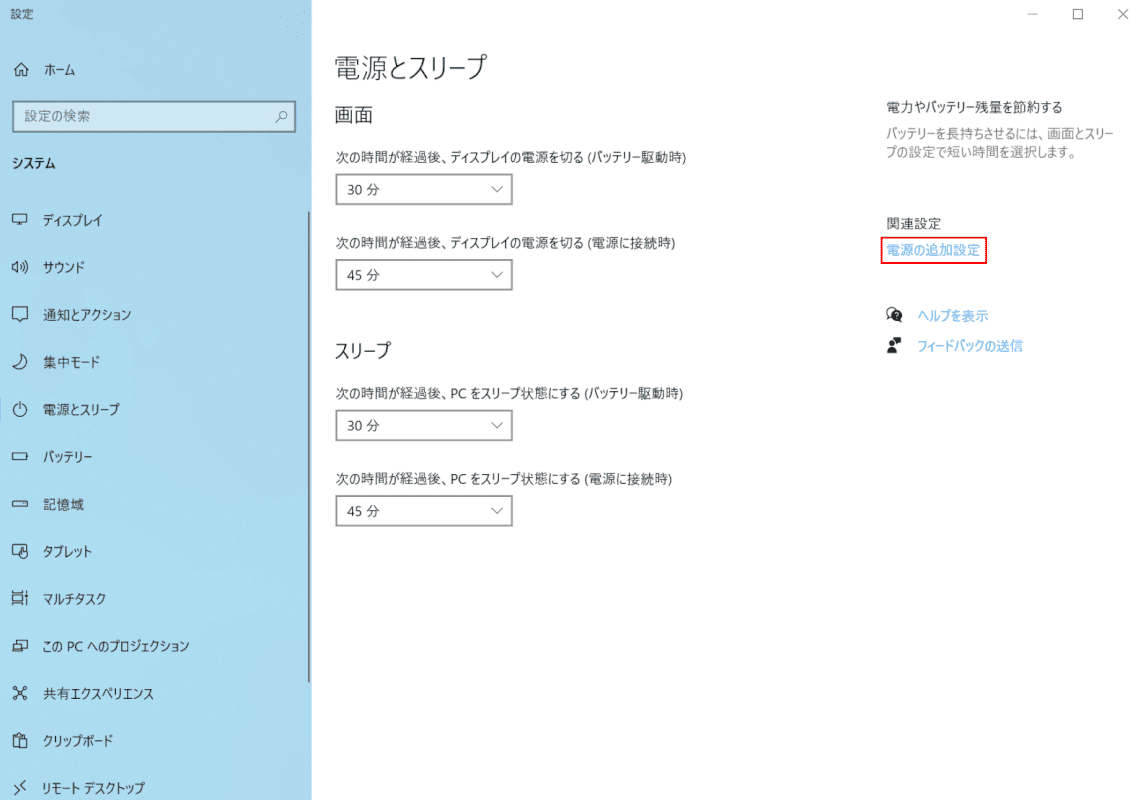Click the sidebar vertical scrollbar

click(309, 447)
